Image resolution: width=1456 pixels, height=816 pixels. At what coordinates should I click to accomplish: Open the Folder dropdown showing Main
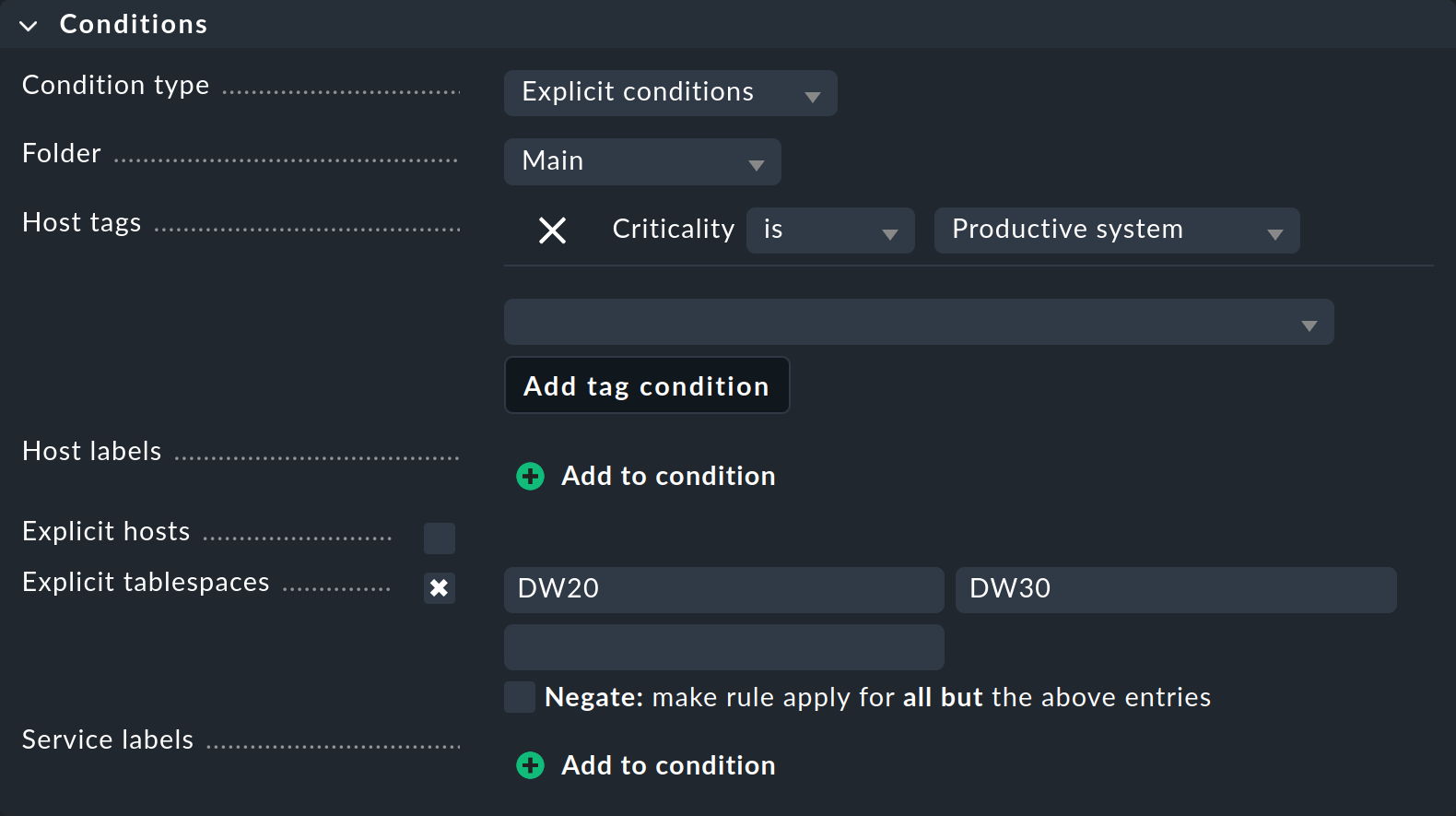[642, 161]
